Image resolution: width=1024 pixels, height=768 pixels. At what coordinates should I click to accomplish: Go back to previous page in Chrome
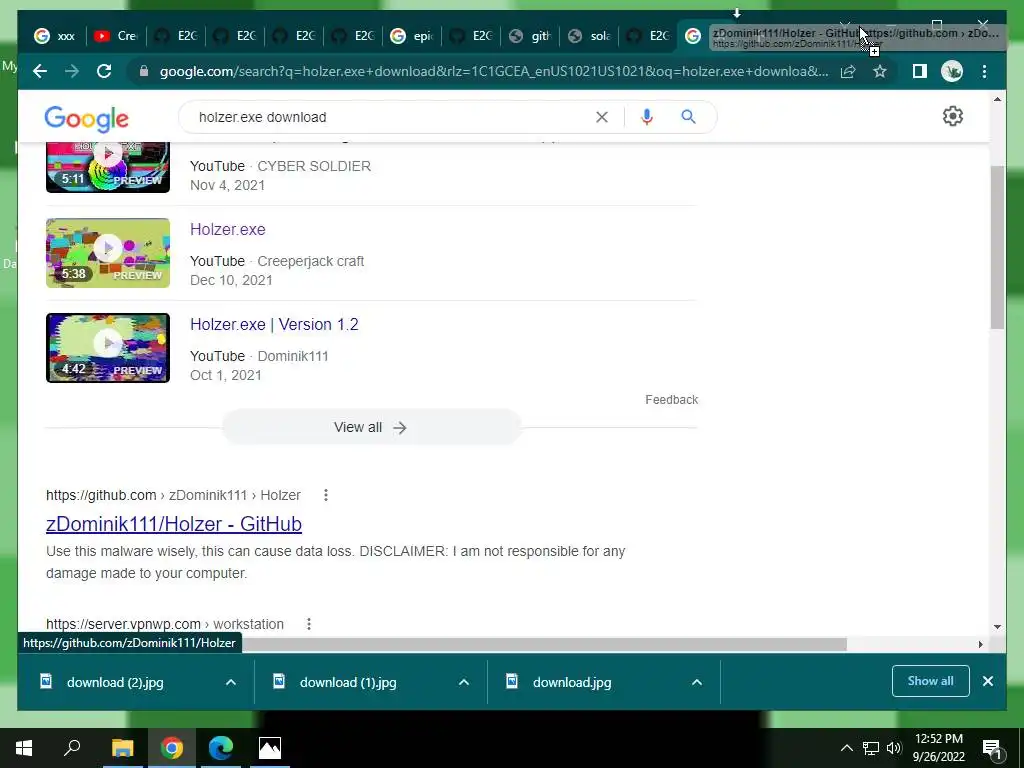pos(40,71)
